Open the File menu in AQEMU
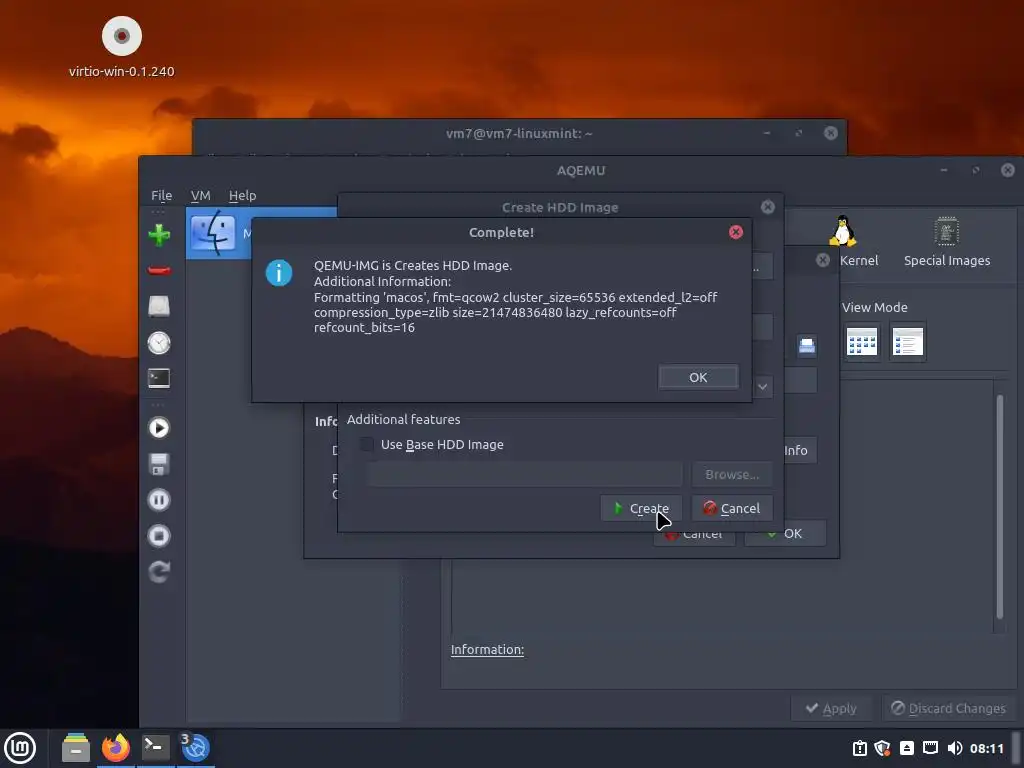 (161, 195)
